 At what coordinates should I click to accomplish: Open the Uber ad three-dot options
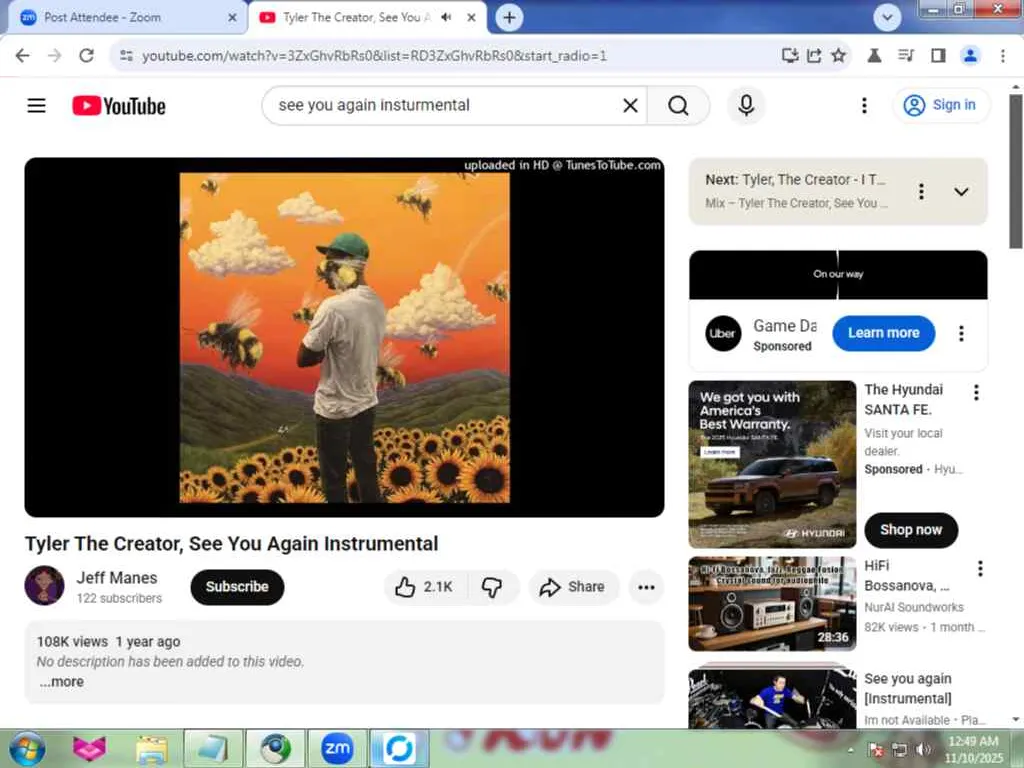tap(961, 333)
